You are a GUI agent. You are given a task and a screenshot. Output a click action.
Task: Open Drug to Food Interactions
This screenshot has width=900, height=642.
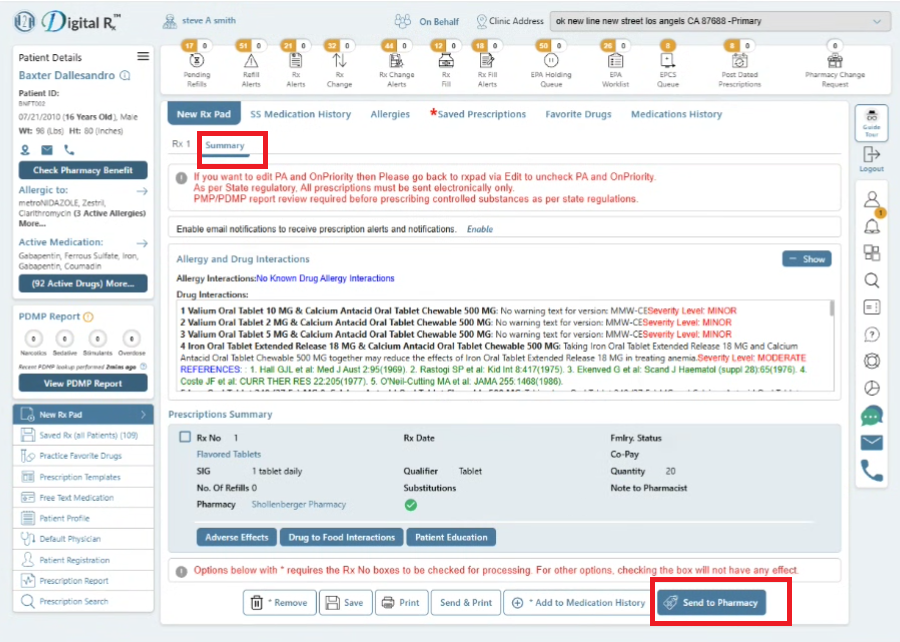[342, 538]
